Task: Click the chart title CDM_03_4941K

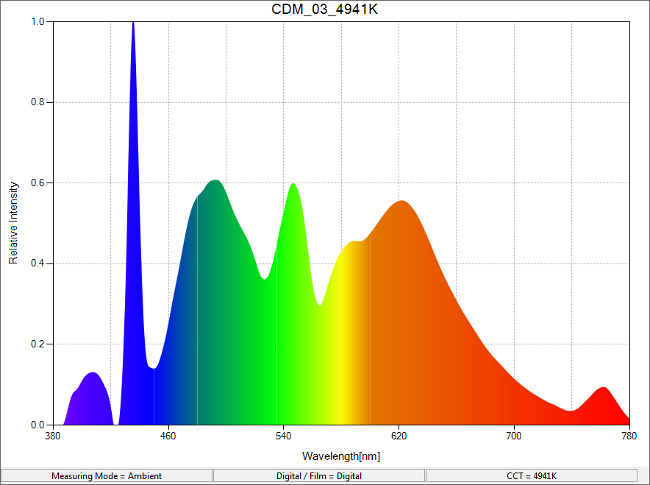Action: click(325, 9)
